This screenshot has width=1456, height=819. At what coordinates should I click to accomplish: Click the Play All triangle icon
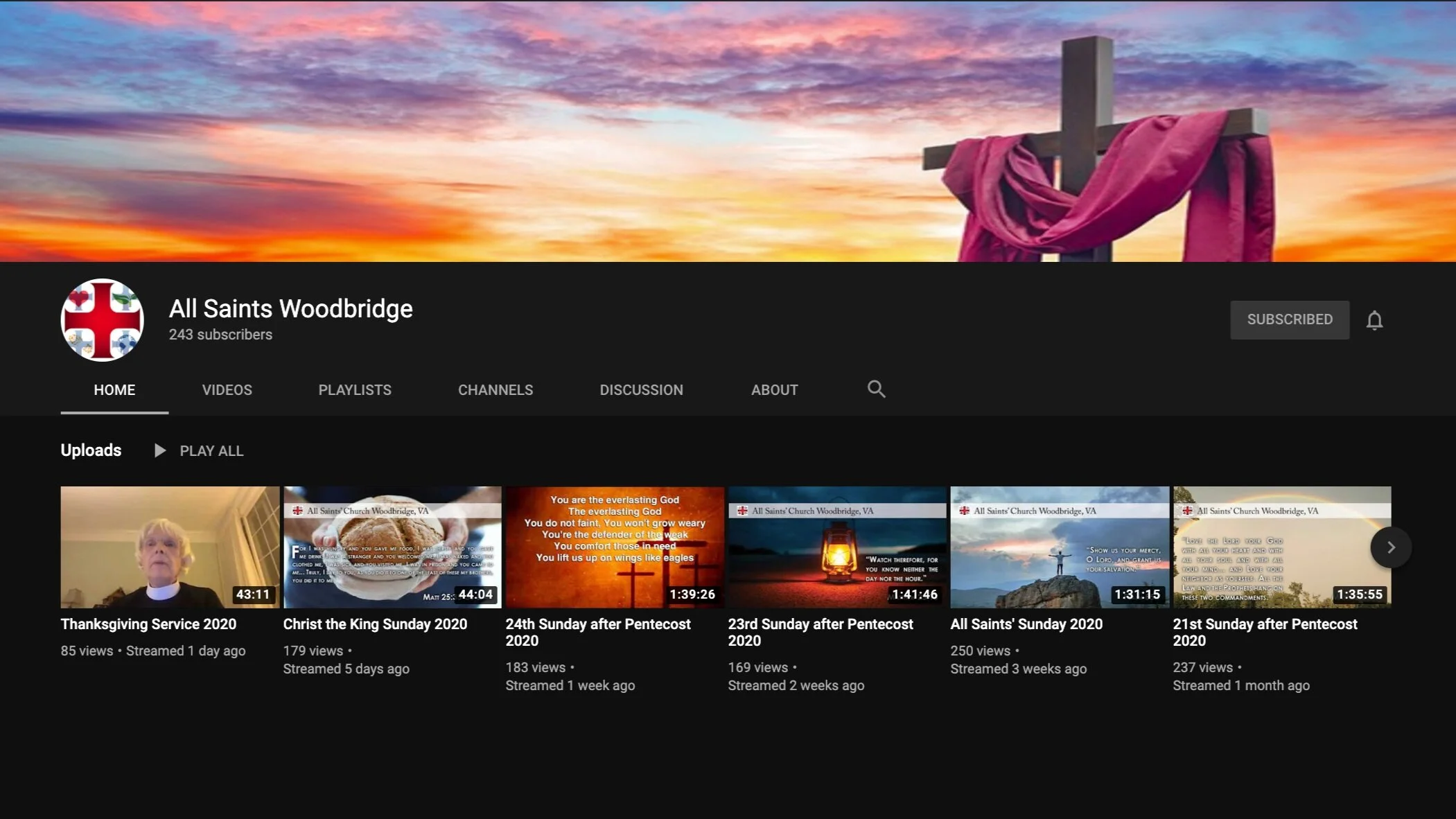click(x=160, y=451)
